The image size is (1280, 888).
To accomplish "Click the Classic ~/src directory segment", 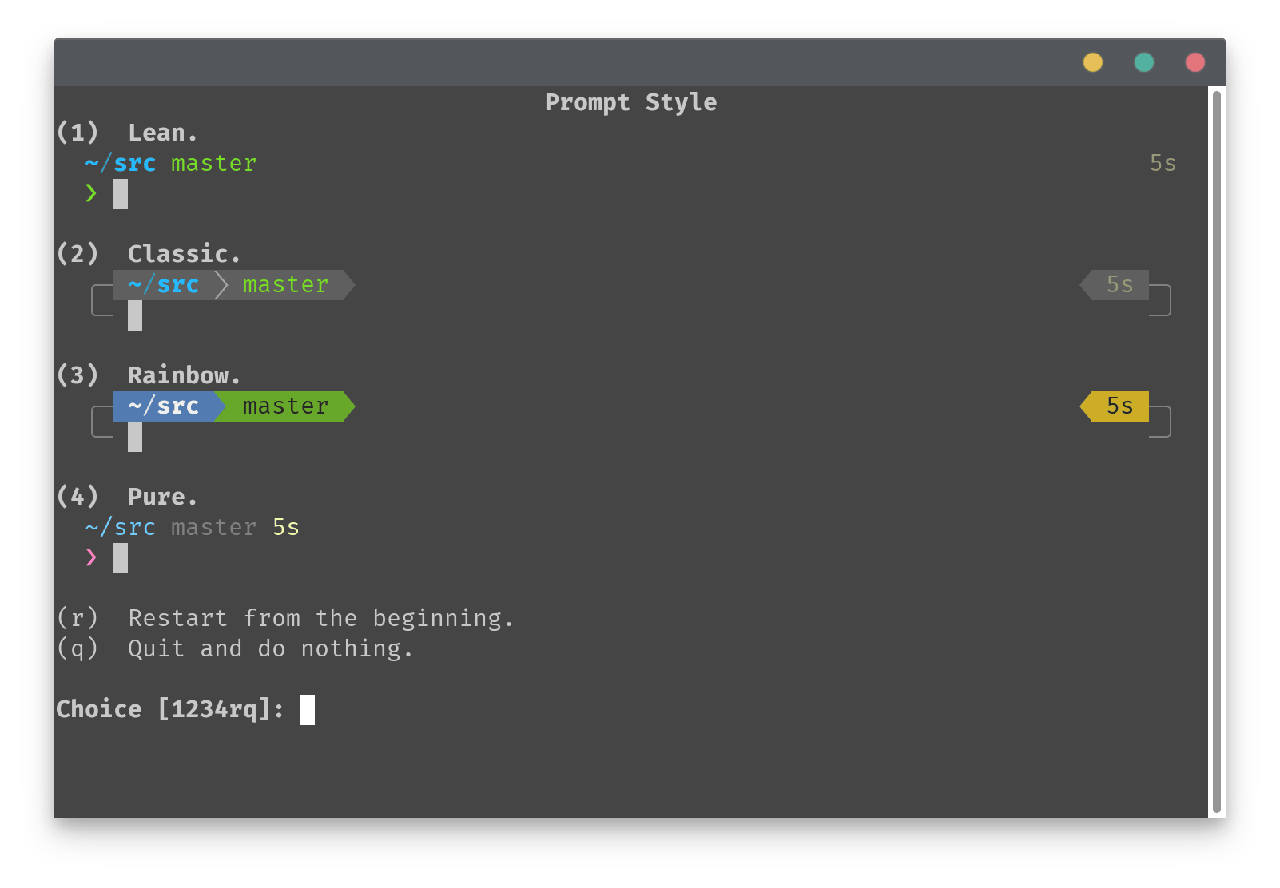I will (x=164, y=285).
